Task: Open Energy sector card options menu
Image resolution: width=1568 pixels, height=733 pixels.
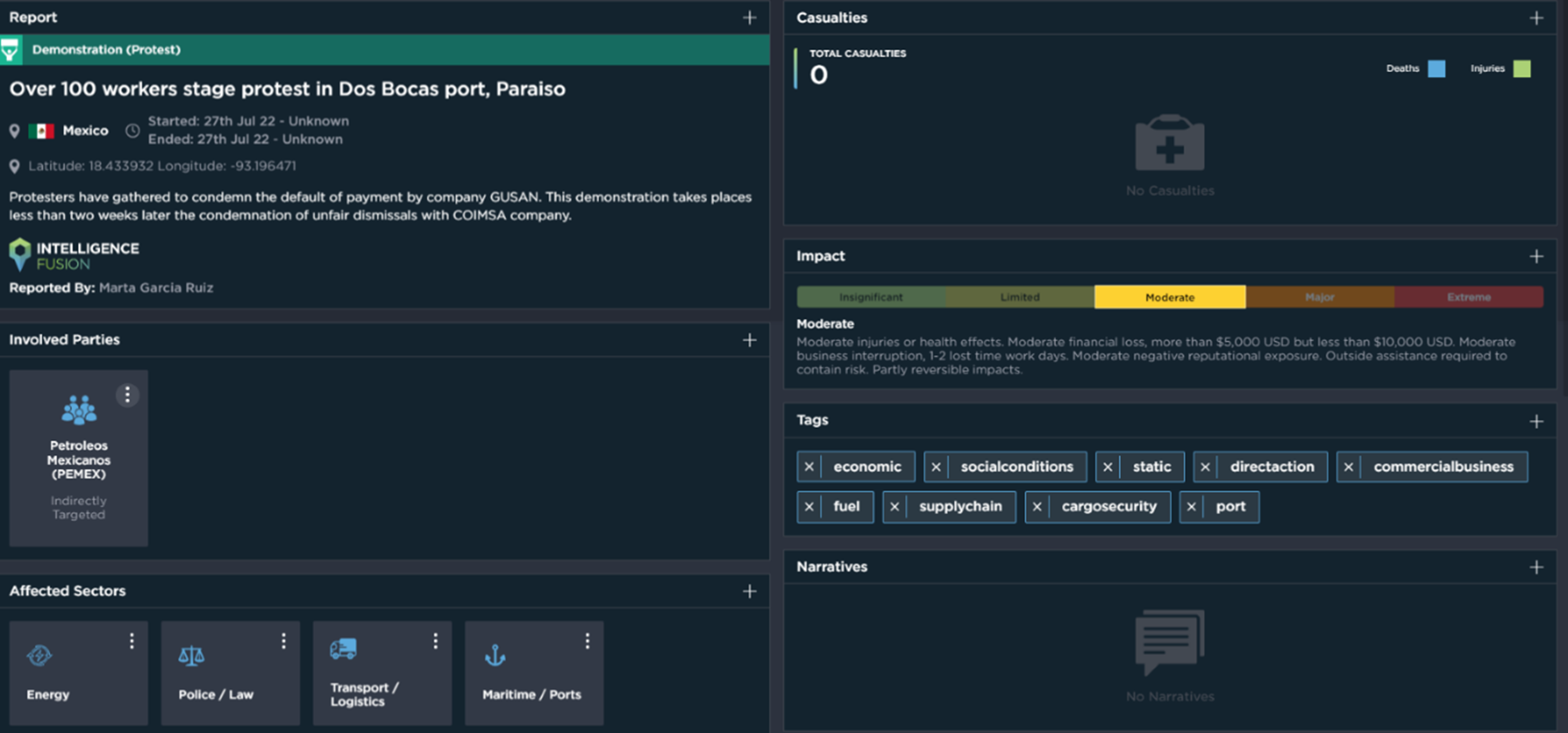Action: pos(132,641)
